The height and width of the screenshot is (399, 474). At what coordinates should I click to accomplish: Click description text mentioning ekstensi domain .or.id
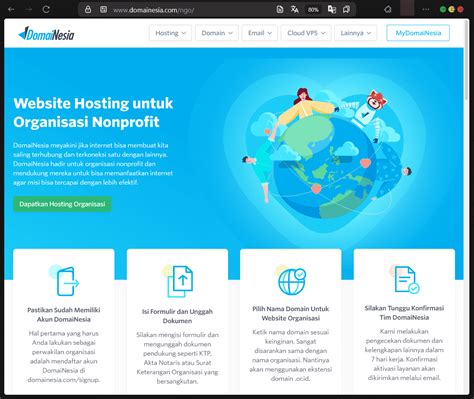tap(291, 355)
